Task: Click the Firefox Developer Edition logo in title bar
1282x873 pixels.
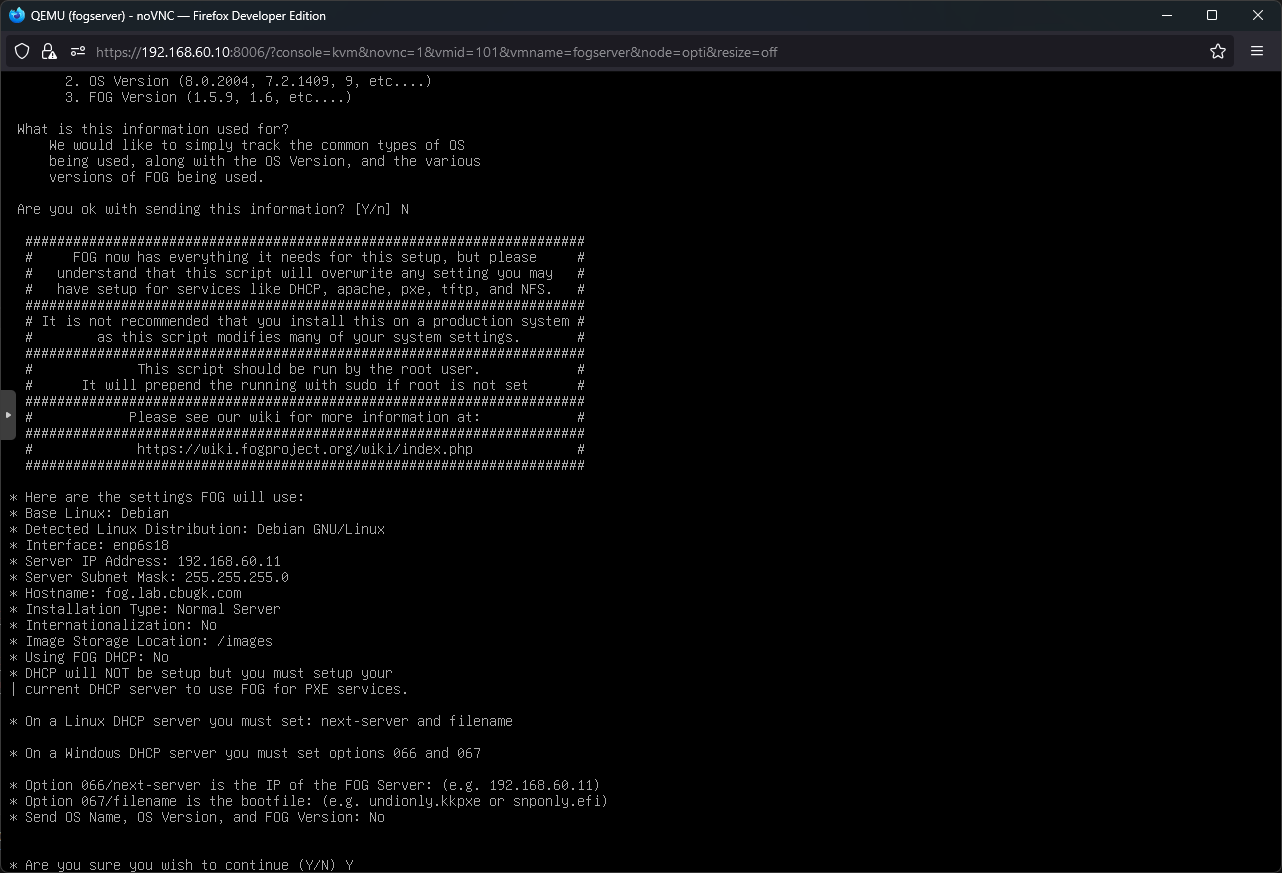Action: point(16,15)
